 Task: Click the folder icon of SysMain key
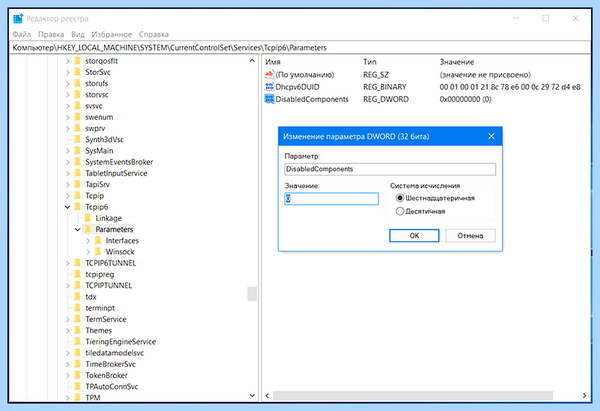(x=78, y=151)
